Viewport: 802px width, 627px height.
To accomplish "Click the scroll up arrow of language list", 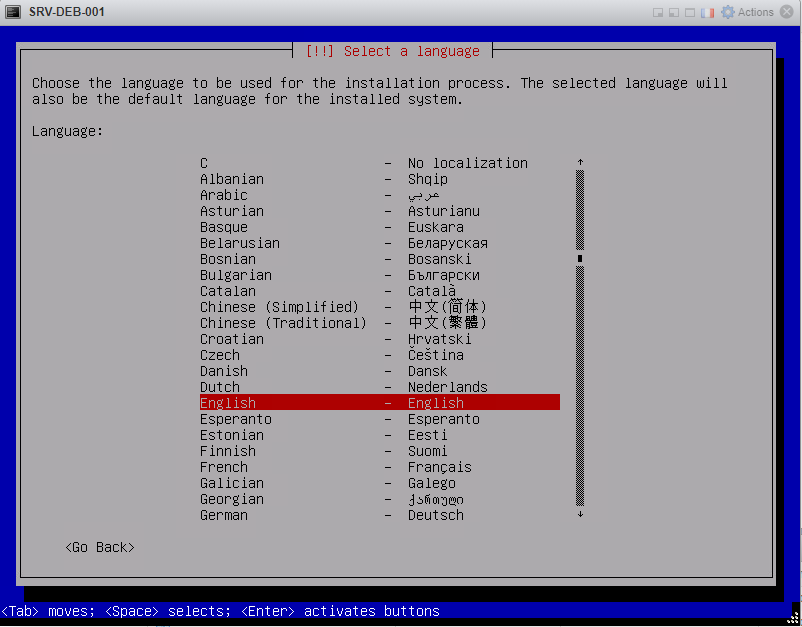I will pos(580,162).
